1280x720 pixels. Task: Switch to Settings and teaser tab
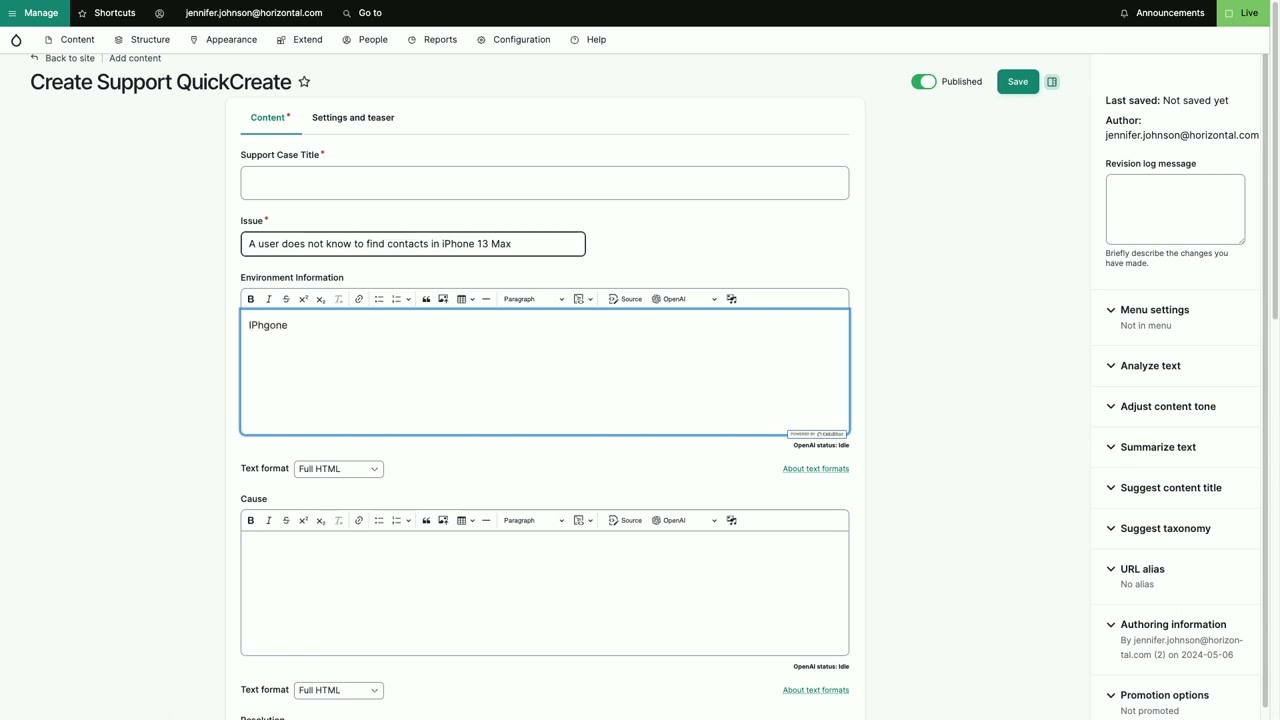pyautogui.click(x=353, y=118)
